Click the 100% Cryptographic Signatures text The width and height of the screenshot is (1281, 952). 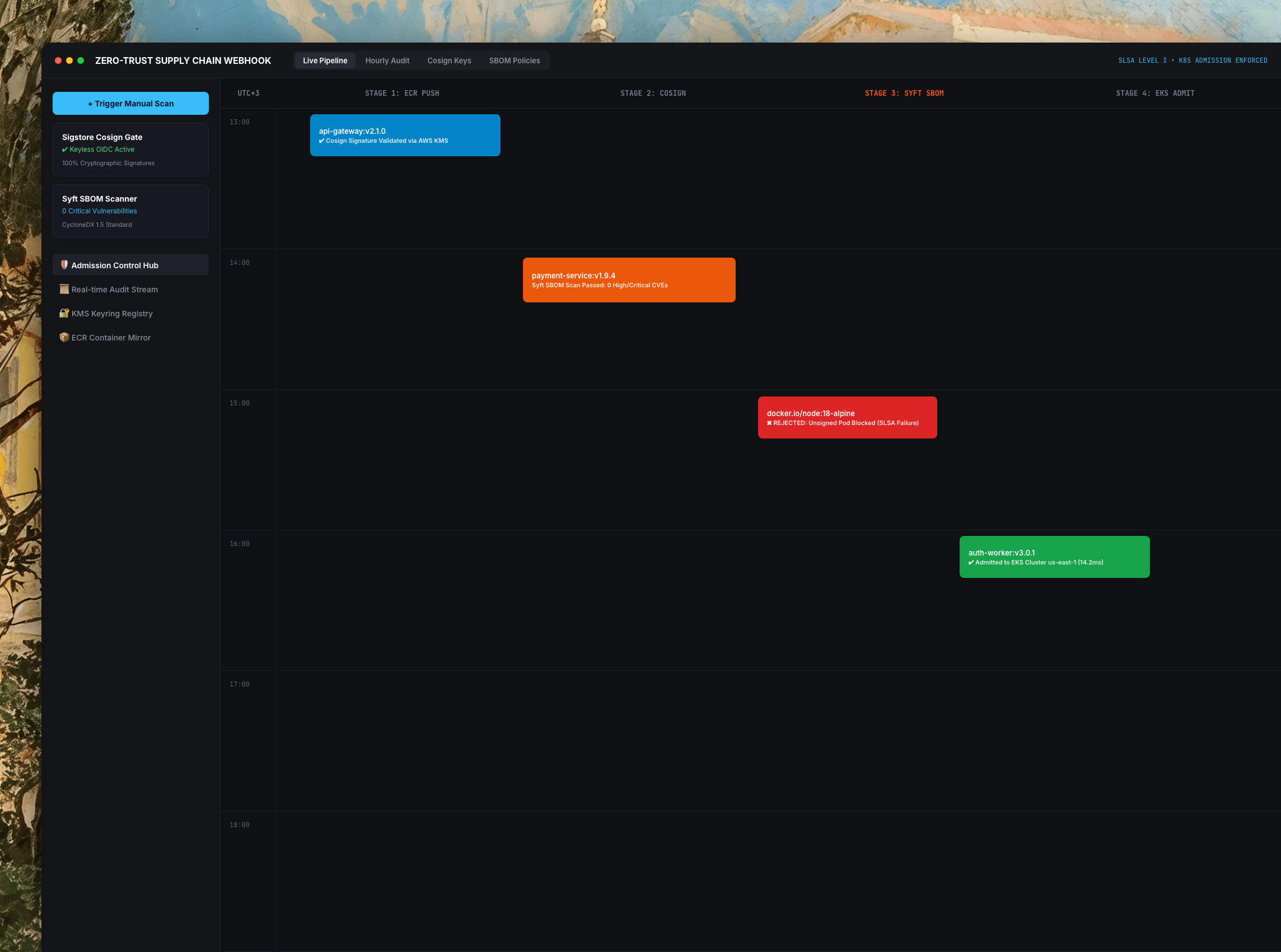pyautogui.click(x=108, y=164)
